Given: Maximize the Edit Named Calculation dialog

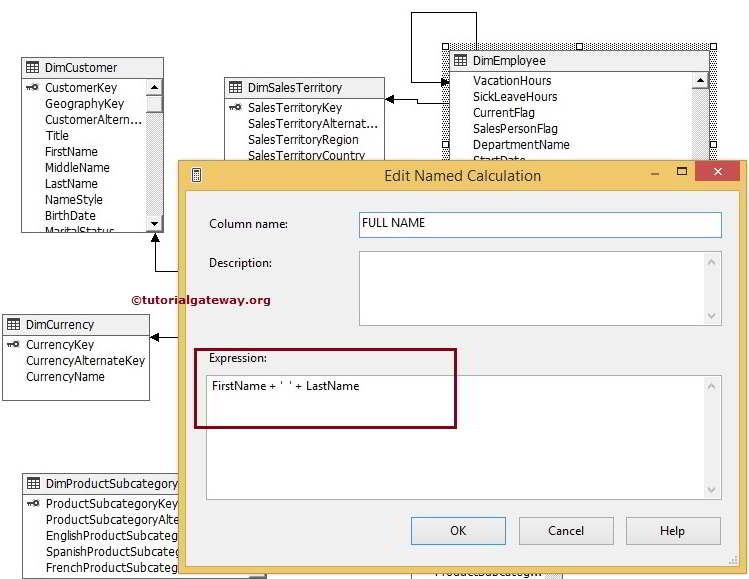Looking at the screenshot, I should pyautogui.click(x=682, y=172).
